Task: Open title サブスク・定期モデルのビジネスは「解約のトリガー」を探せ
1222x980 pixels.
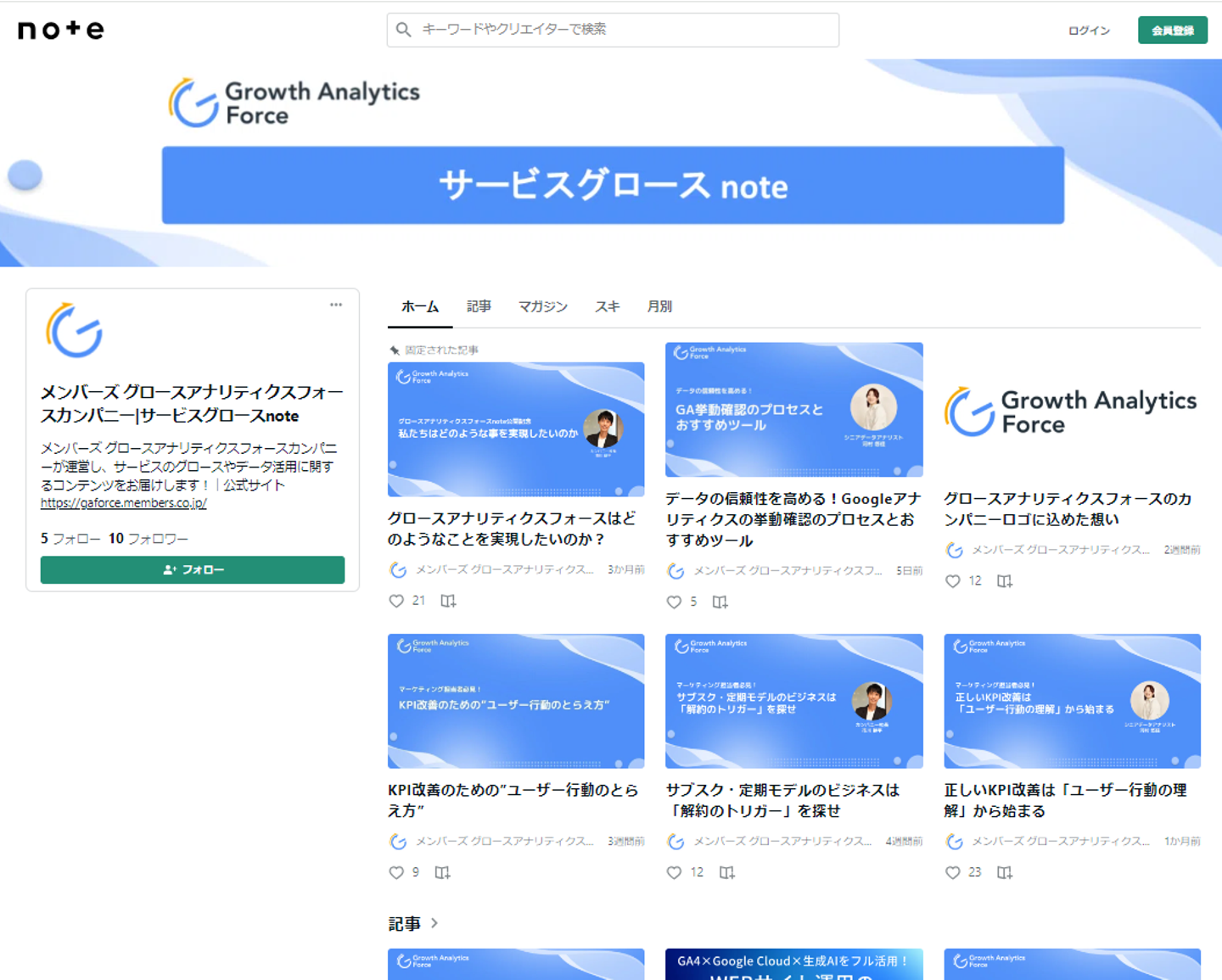Action: coord(782,800)
